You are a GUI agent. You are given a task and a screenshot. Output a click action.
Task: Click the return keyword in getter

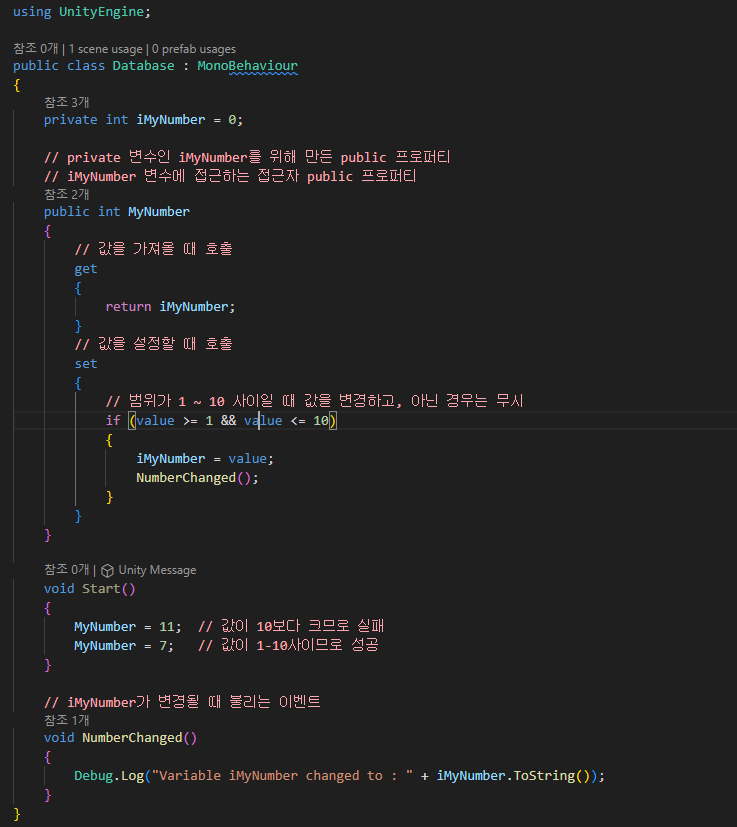coord(128,307)
